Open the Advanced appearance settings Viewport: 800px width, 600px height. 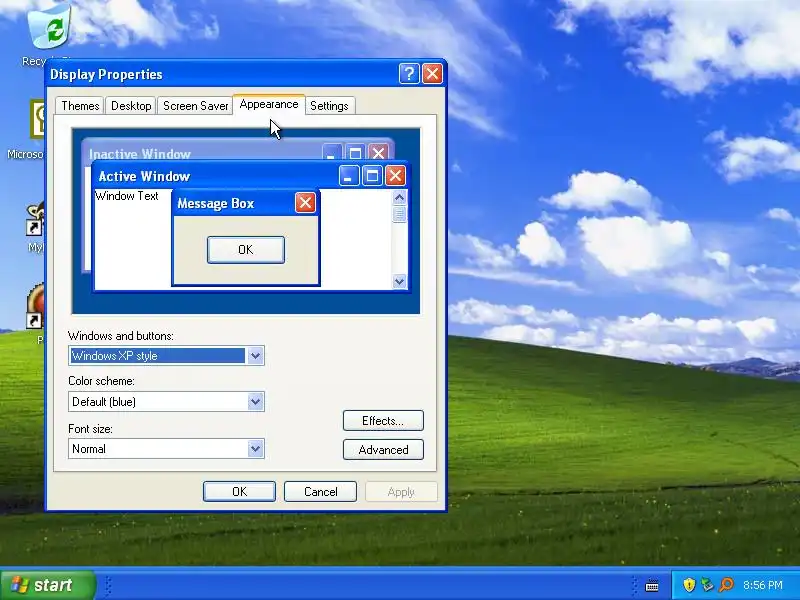click(x=383, y=449)
